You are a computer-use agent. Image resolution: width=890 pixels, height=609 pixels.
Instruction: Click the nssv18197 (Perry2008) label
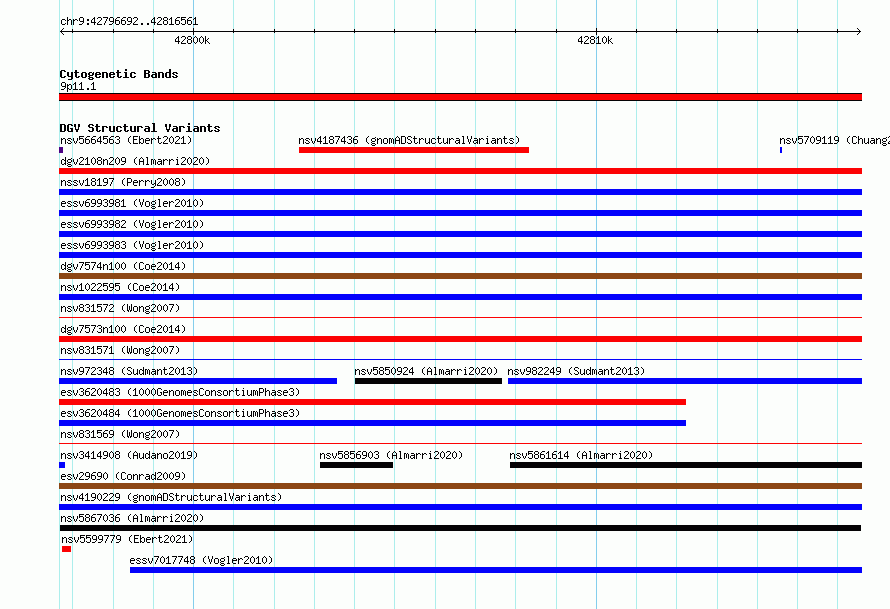[123, 182]
